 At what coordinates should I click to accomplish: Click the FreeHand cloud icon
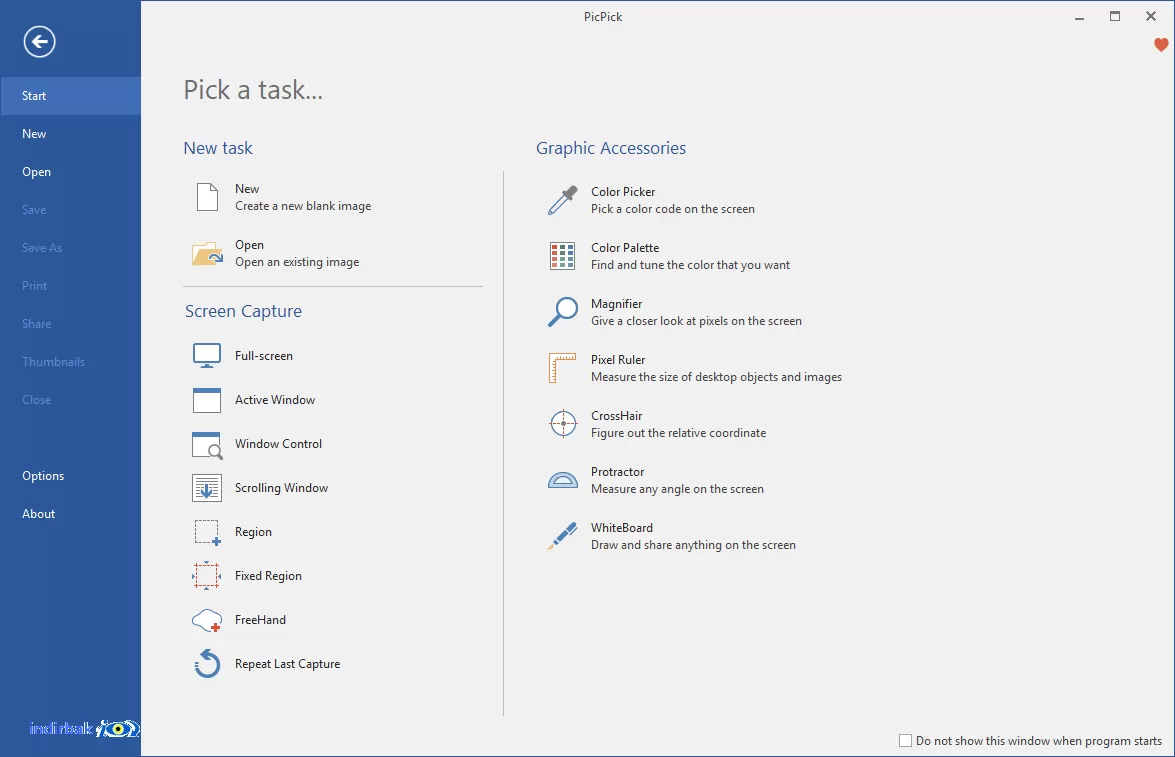tap(207, 620)
